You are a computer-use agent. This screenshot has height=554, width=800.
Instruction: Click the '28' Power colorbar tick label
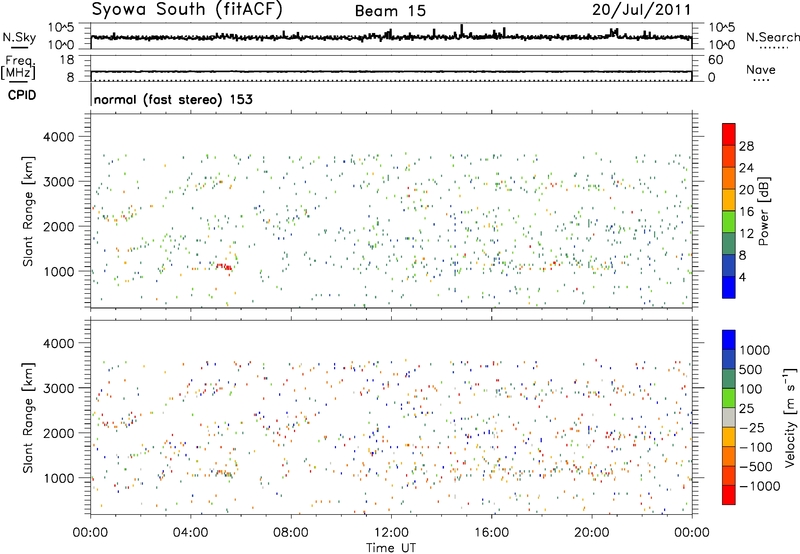click(x=746, y=146)
